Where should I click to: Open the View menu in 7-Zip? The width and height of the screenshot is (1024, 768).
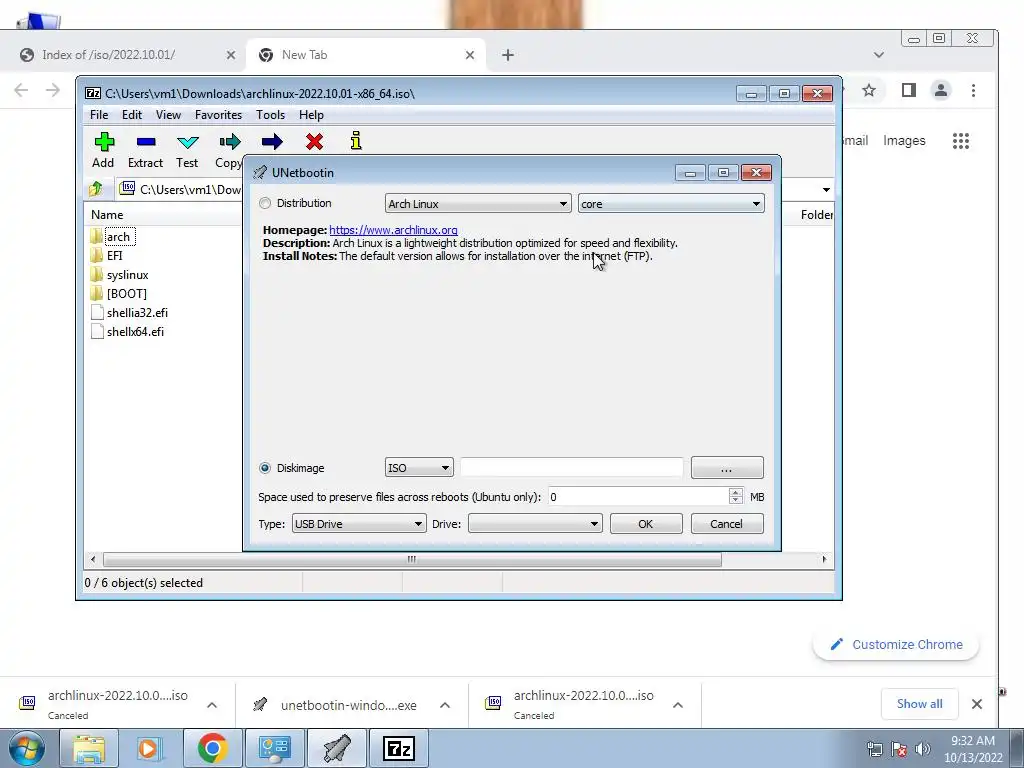[168, 115]
